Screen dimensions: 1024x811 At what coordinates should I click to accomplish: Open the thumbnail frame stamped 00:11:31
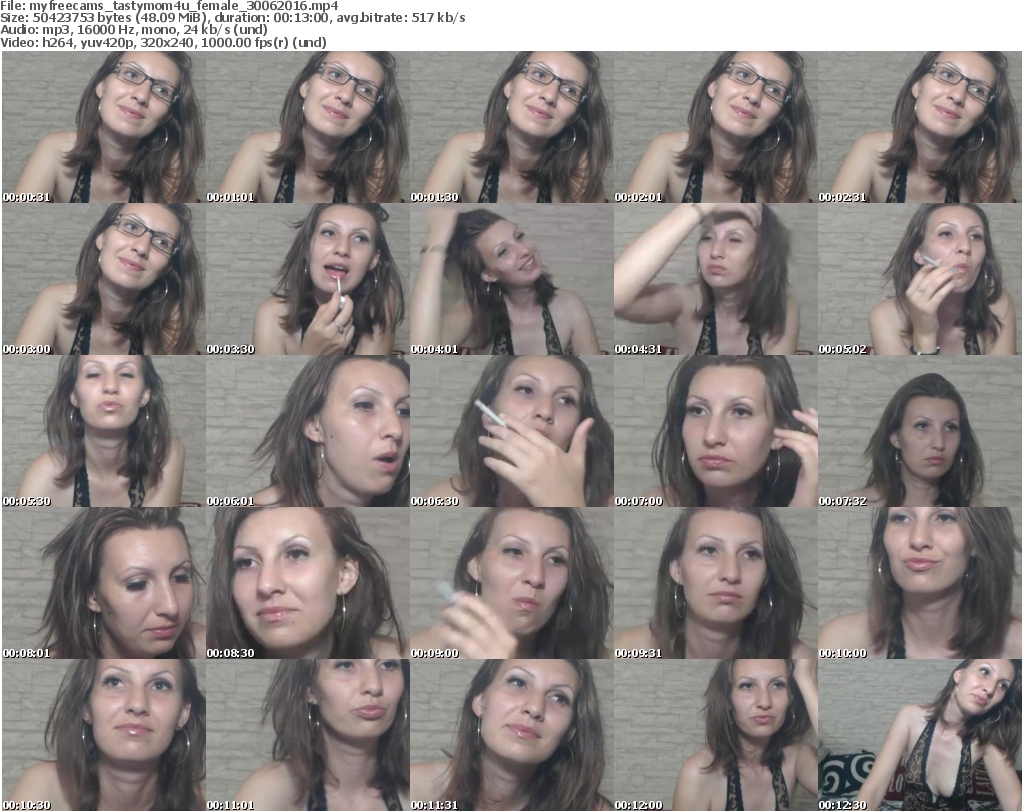click(x=511, y=735)
